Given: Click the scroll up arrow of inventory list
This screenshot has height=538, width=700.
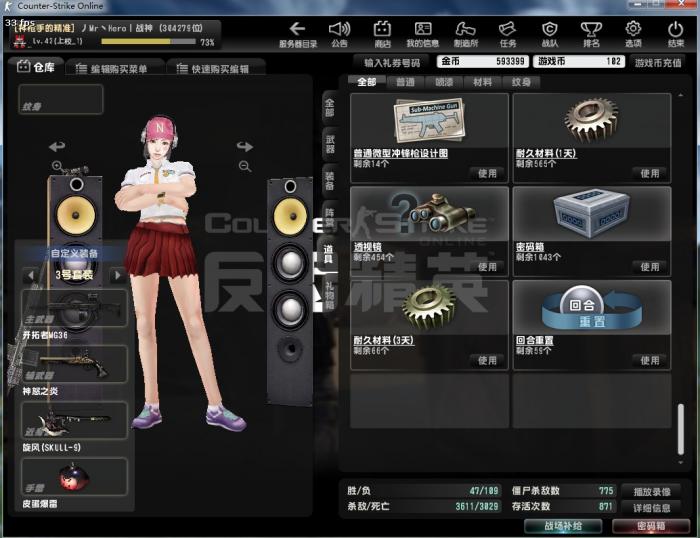Looking at the screenshot, I should coord(681,95).
